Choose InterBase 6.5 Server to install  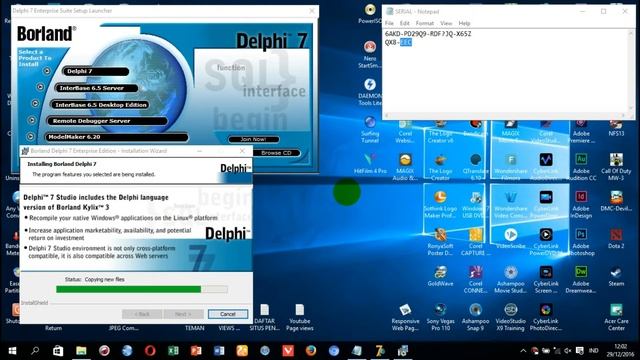coord(96,88)
